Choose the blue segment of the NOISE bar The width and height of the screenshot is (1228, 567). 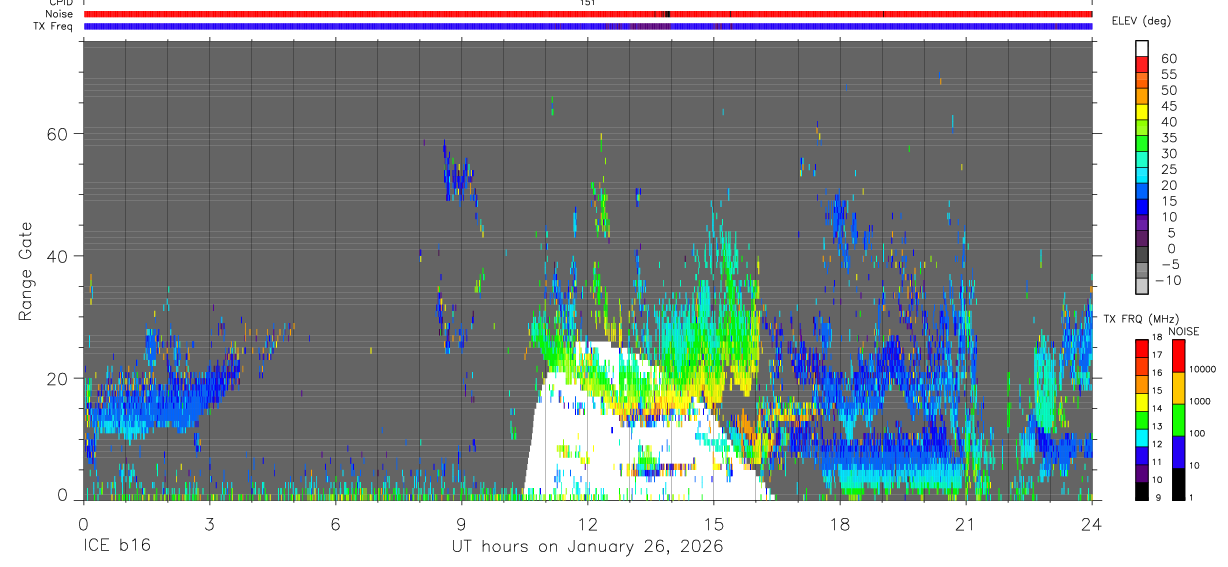[x=1178, y=452]
